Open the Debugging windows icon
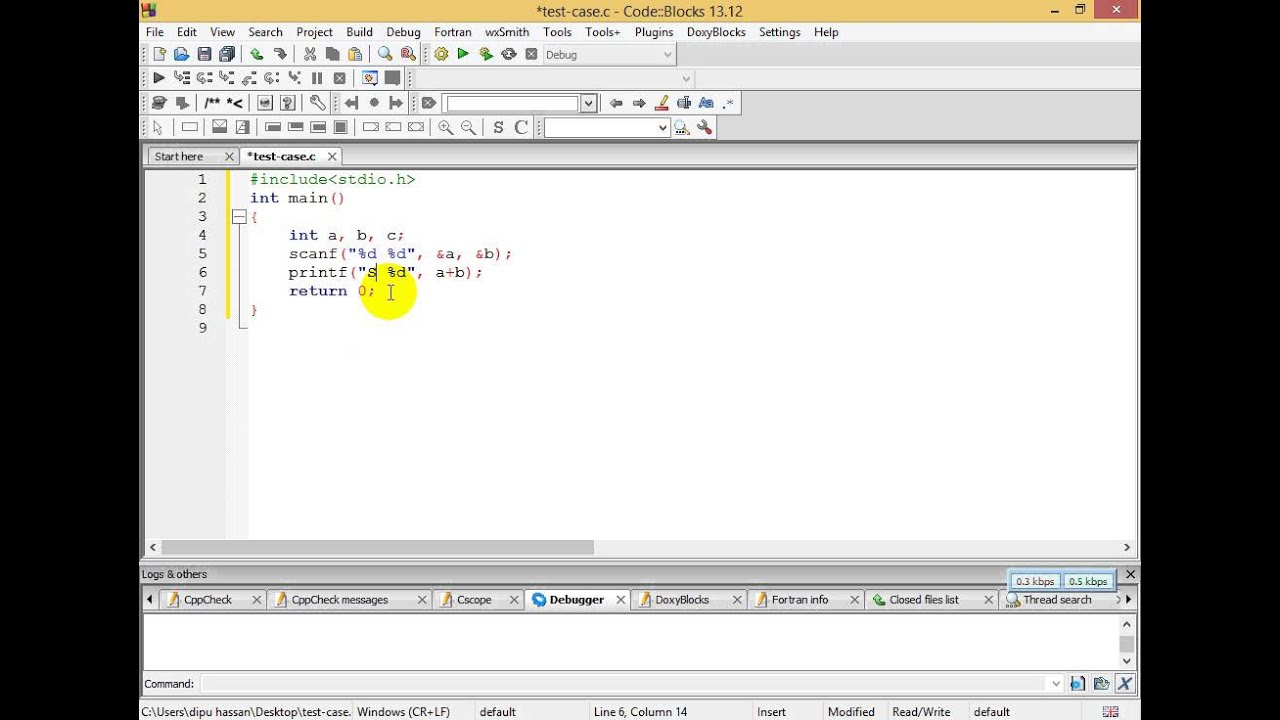 [370, 78]
